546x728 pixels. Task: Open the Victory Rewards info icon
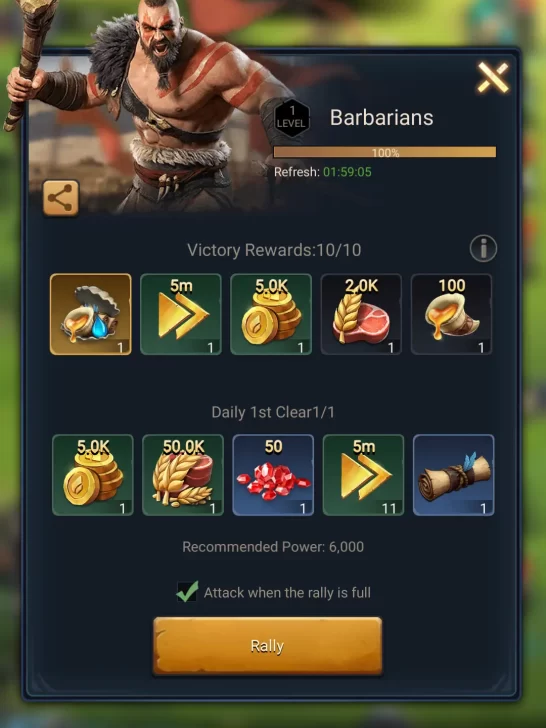[483, 248]
